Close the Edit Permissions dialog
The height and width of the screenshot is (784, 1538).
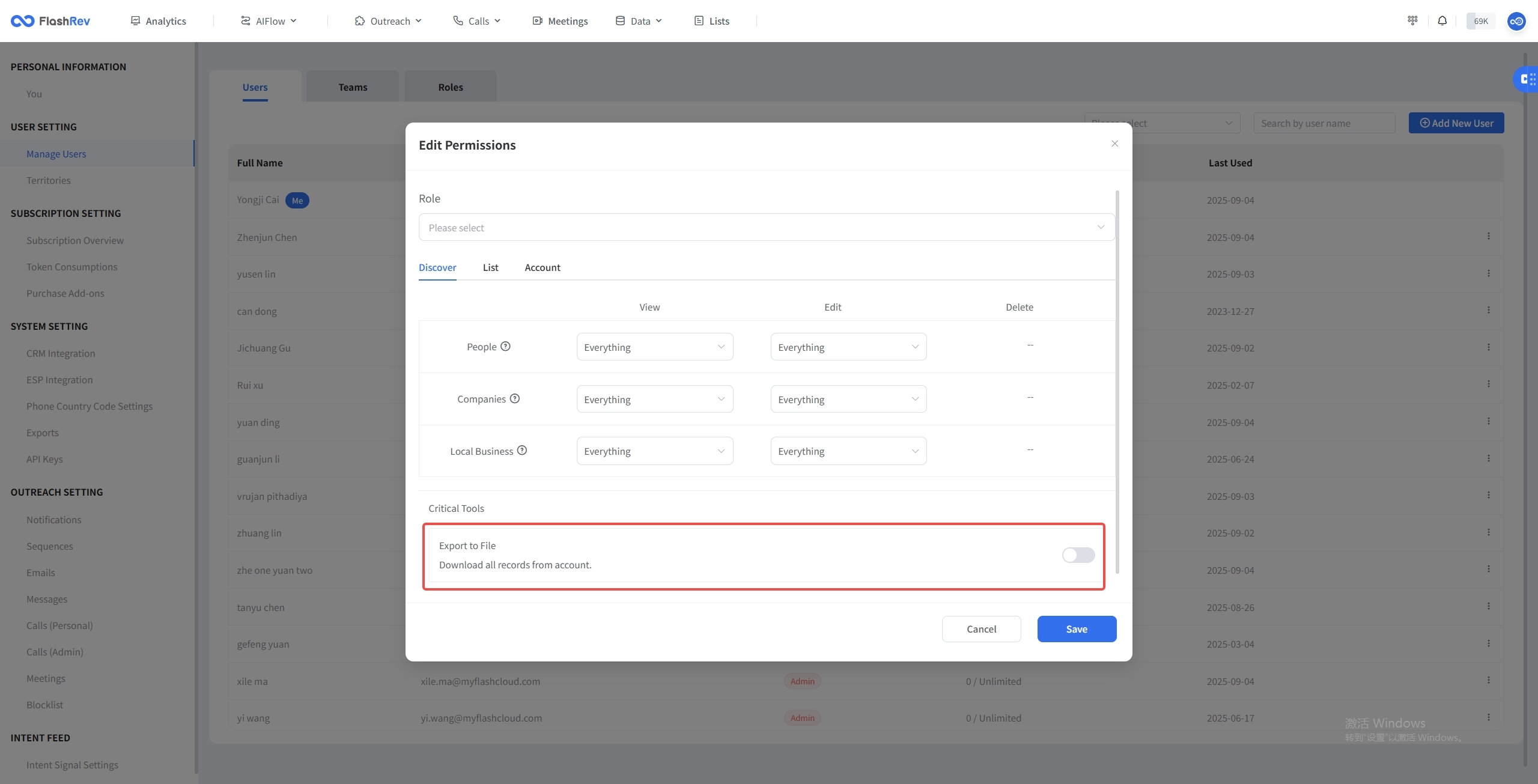pos(1114,144)
